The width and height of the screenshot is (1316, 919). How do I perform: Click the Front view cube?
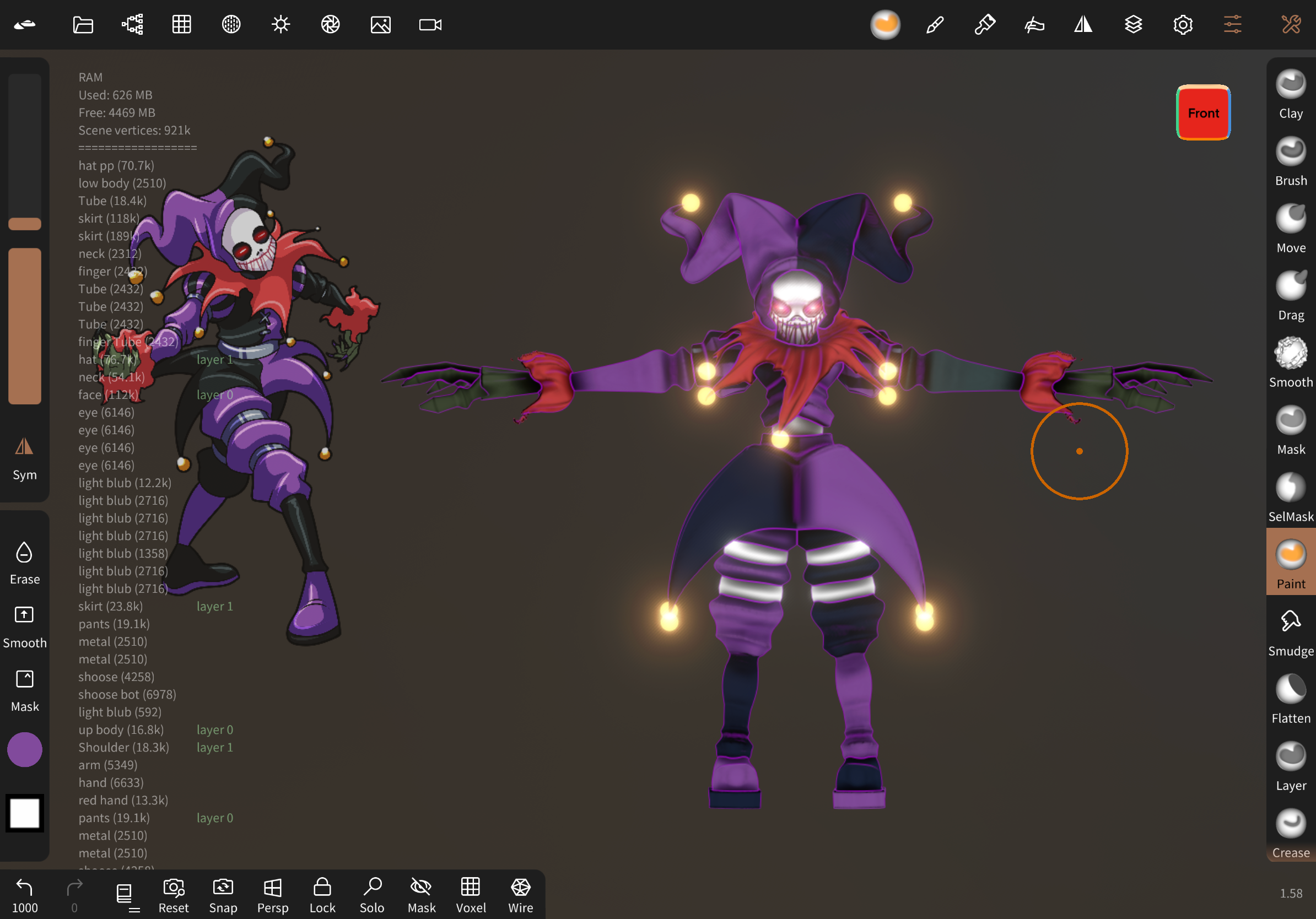(x=1203, y=112)
